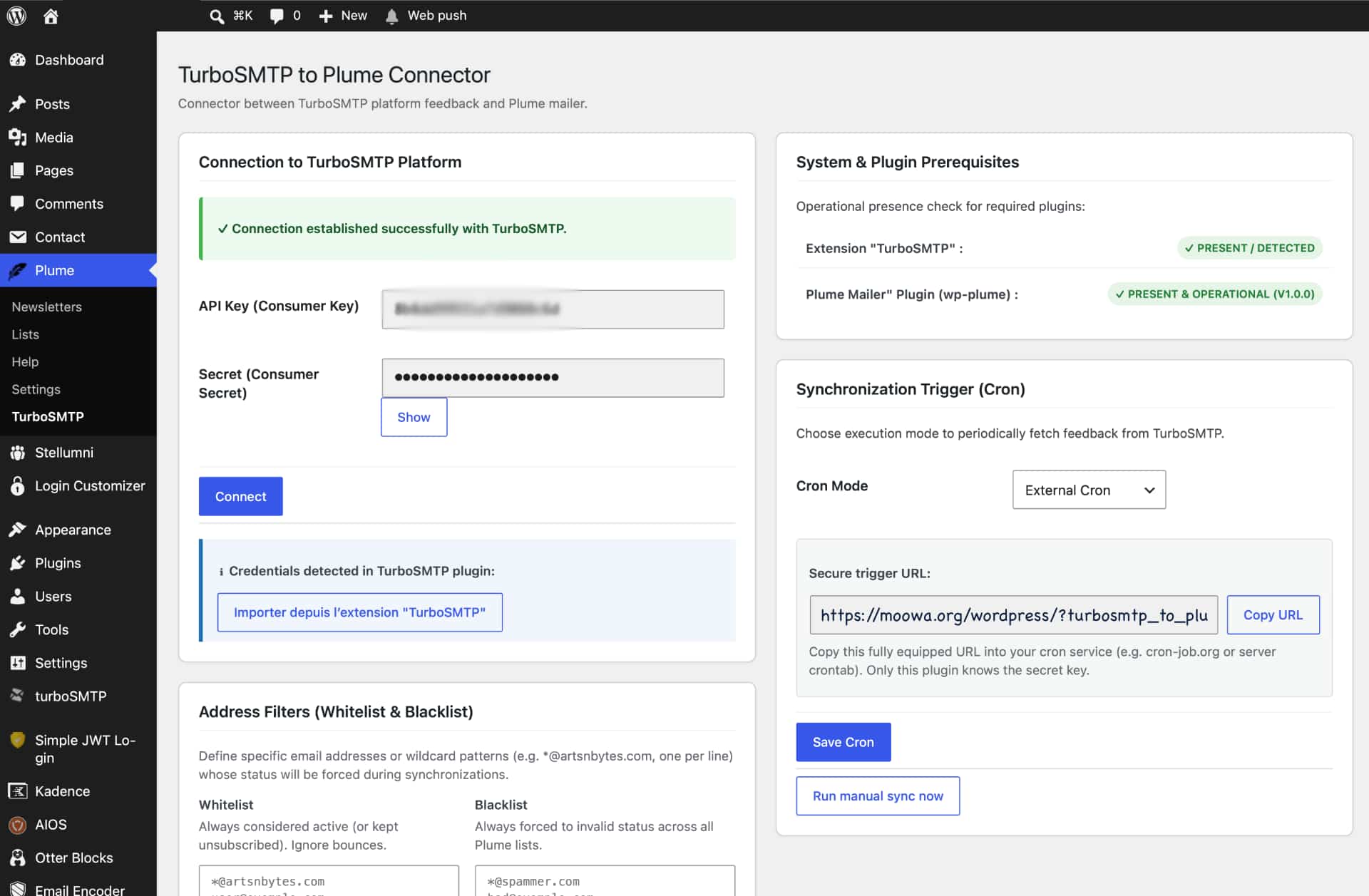This screenshot has width=1369, height=896.
Task: Click the Kadence sidebar icon
Action: pyautogui.click(x=18, y=791)
